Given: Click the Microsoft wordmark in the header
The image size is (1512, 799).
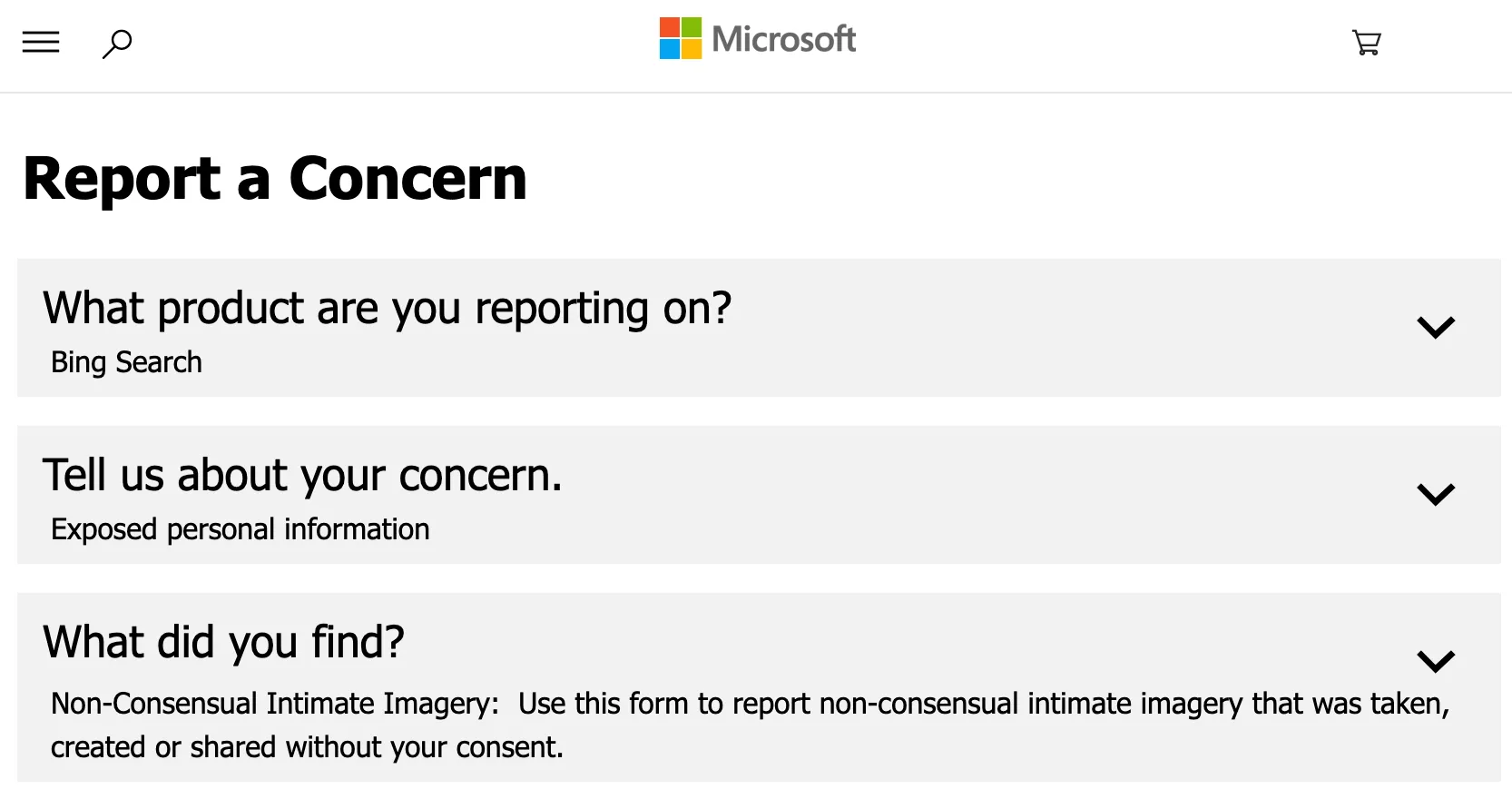Looking at the screenshot, I should [x=783, y=38].
